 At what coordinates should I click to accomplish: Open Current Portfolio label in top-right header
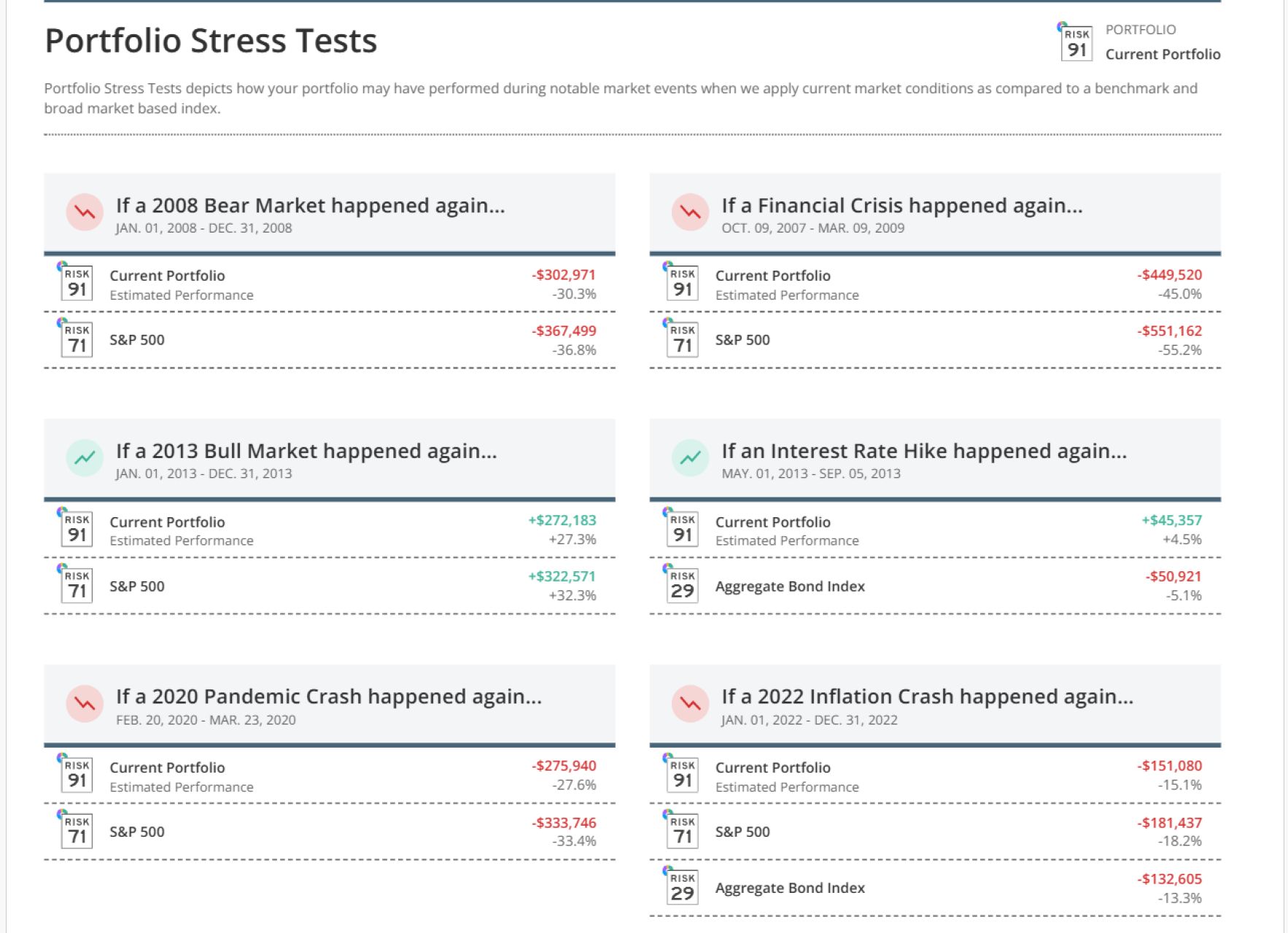coord(1163,54)
